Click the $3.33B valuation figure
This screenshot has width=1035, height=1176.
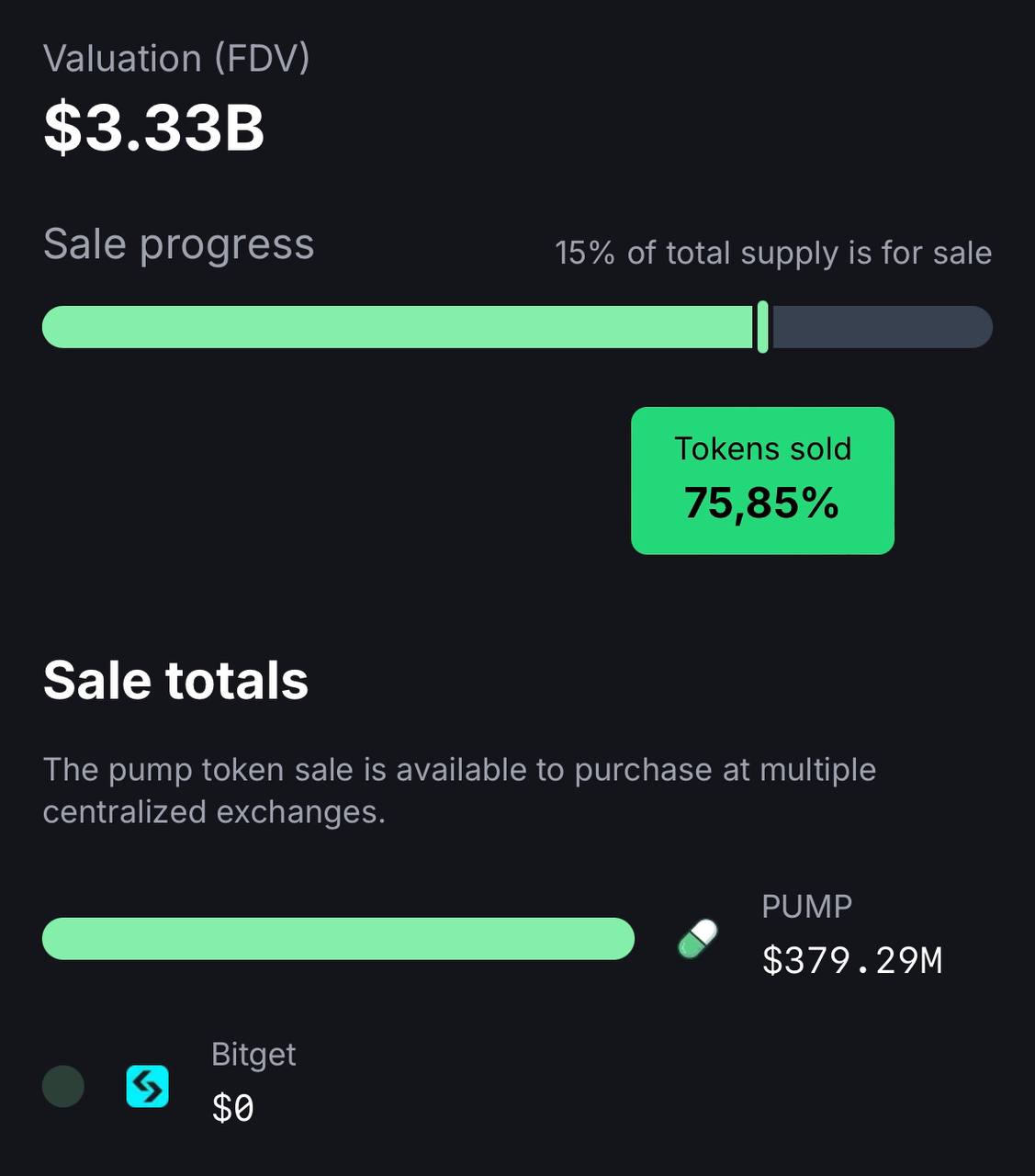(x=154, y=127)
